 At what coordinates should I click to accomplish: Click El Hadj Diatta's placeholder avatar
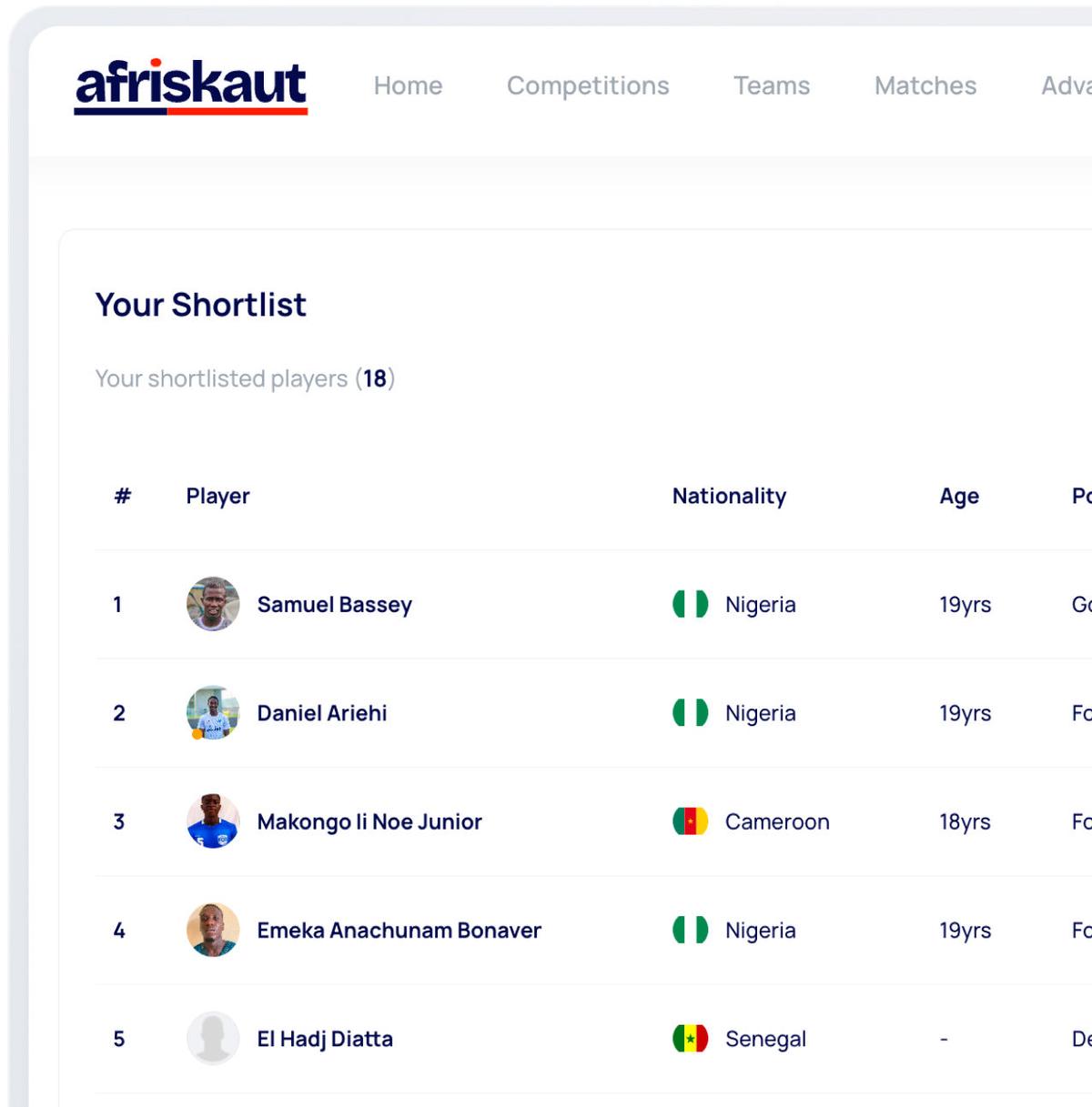point(213,1038)
